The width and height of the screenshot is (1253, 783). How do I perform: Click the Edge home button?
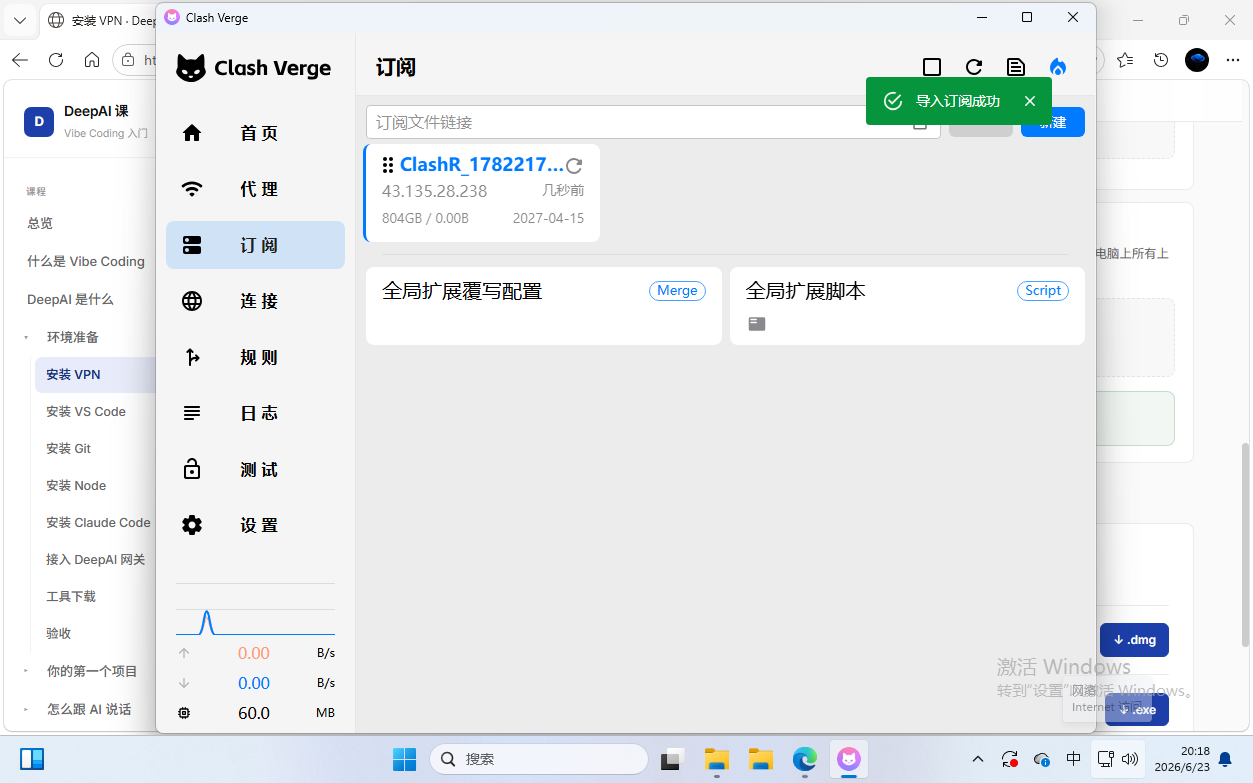[x=92, y=60]
